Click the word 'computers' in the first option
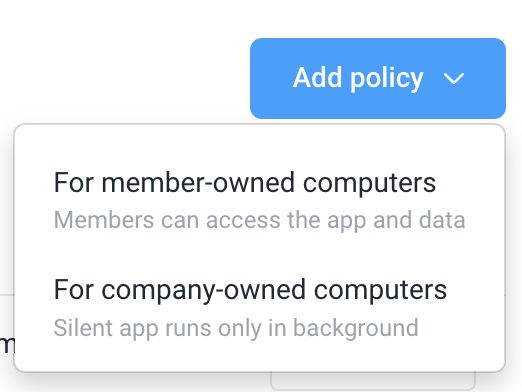Viewport: 522px width, 392px height. (x=369, y=183)
